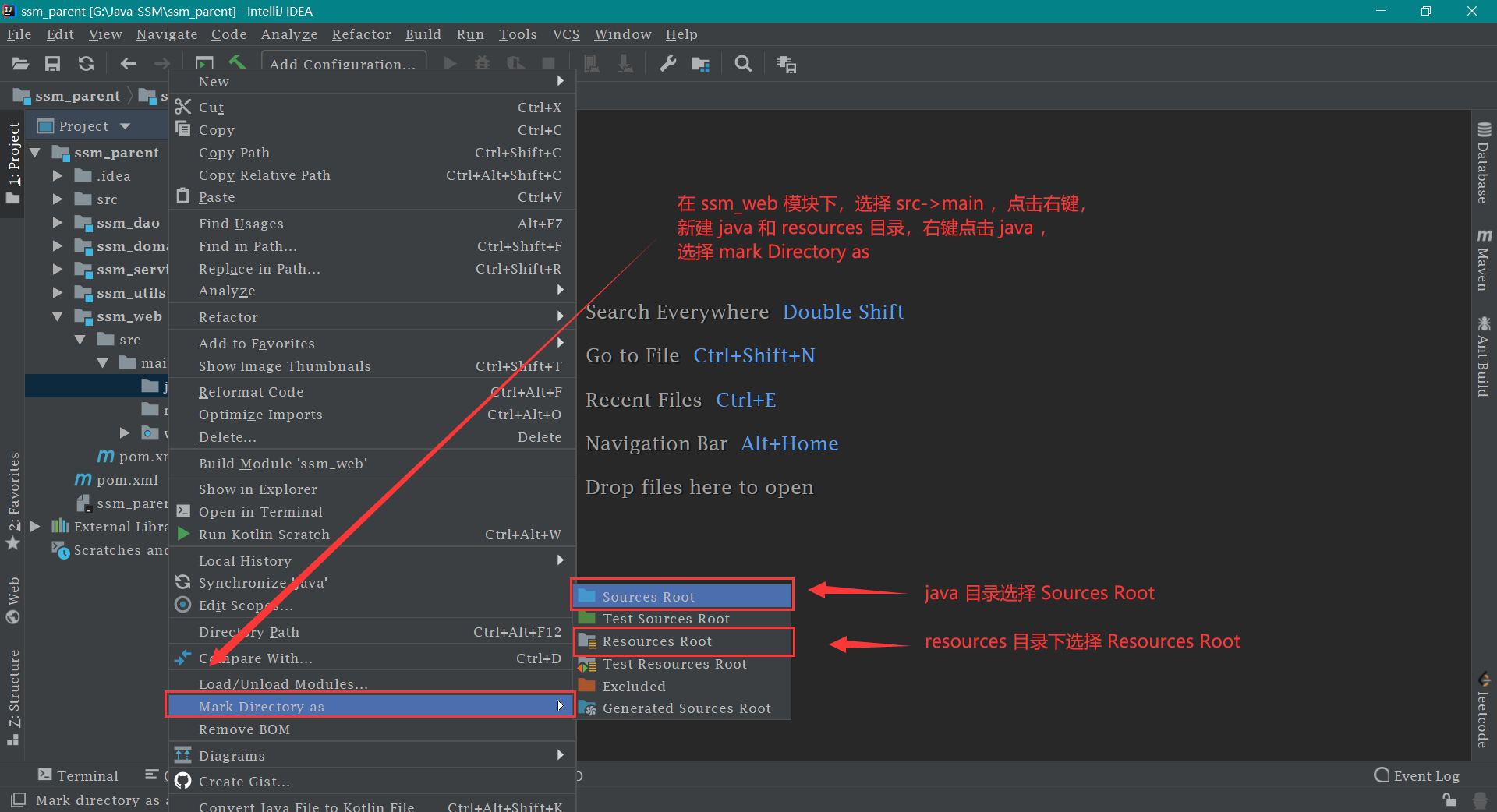The image size is (1497, 812).
Task: Open the Event Log panel
Action: (1417, 775)
